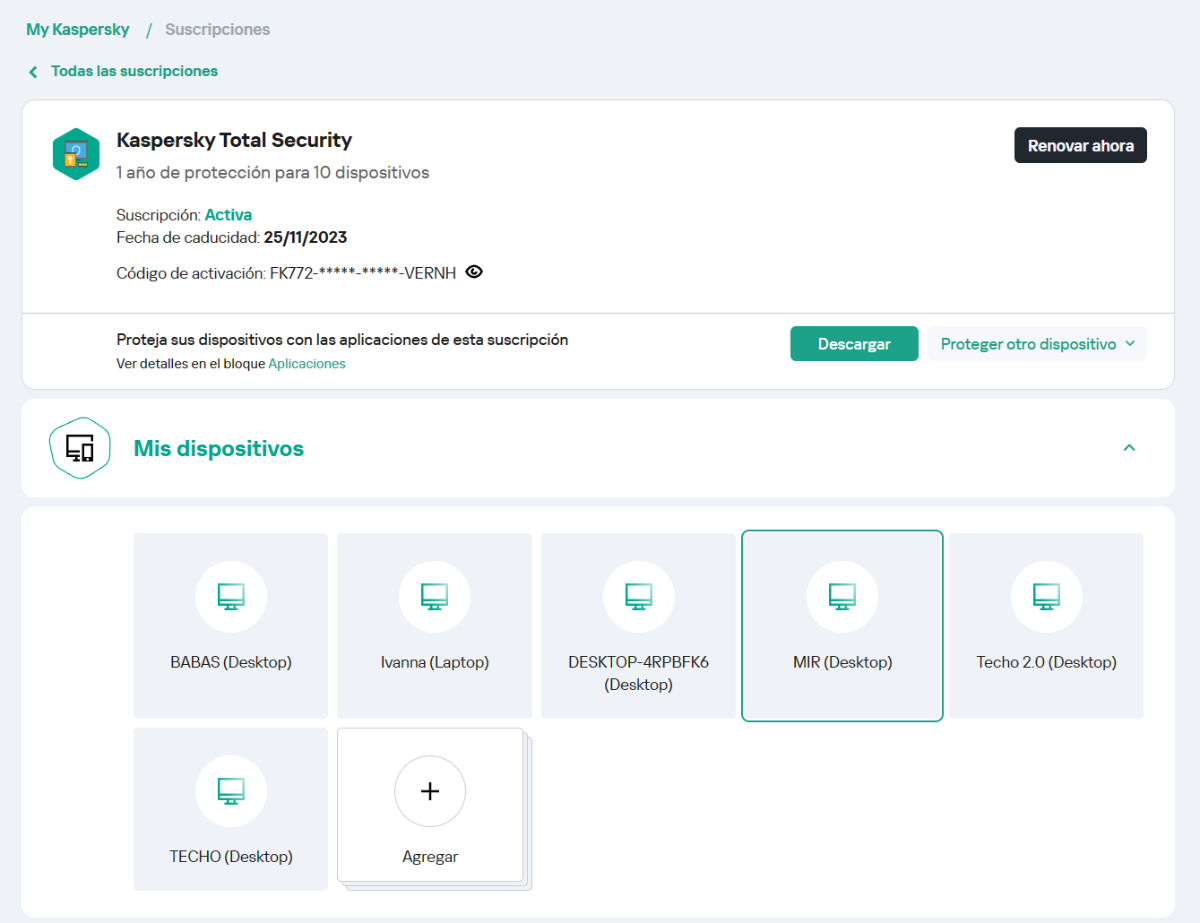This screenshot has height=923, width=1200.
Task: Click the expiry date 25/11/2023
Action: 305,237
